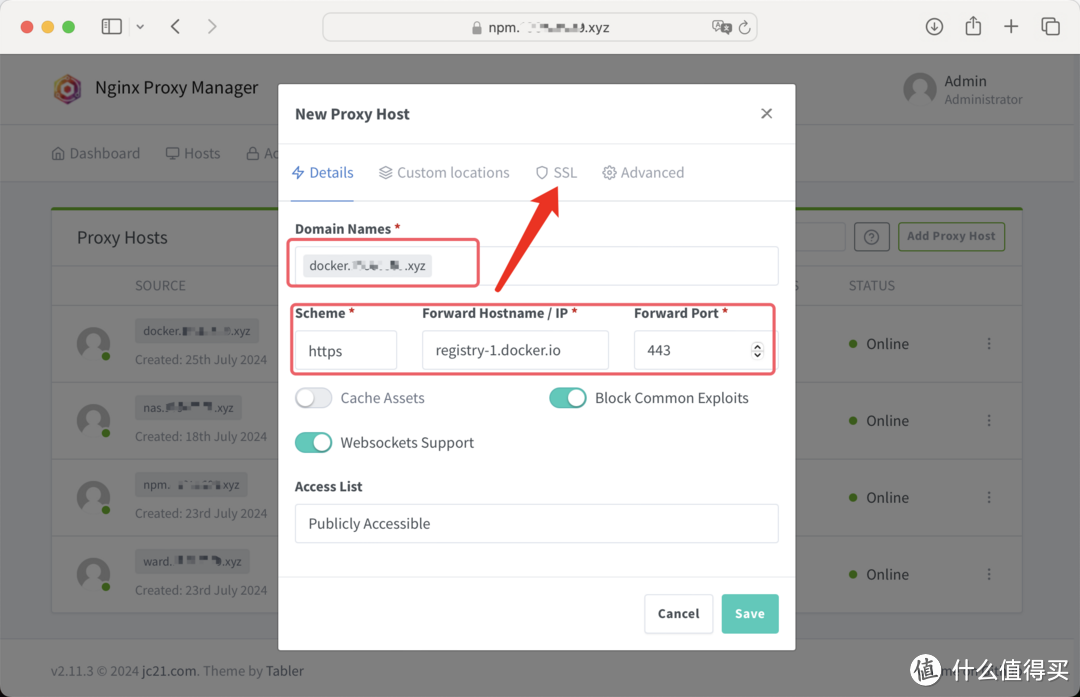
Task: Disable Block Common Exploits toggle
Action: pos(568,398)
